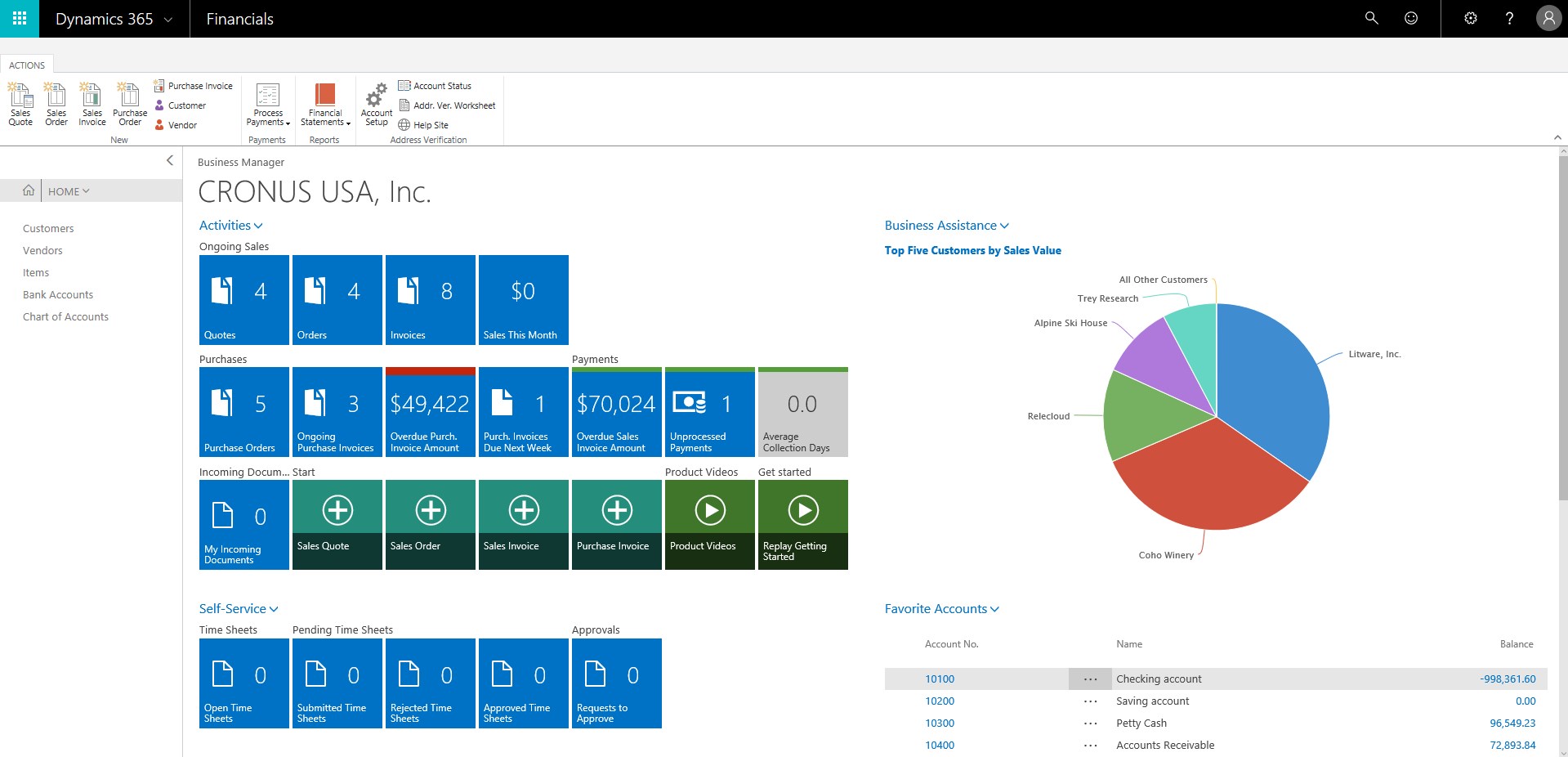Open Items in the navigation pane

tap(36, 273)
